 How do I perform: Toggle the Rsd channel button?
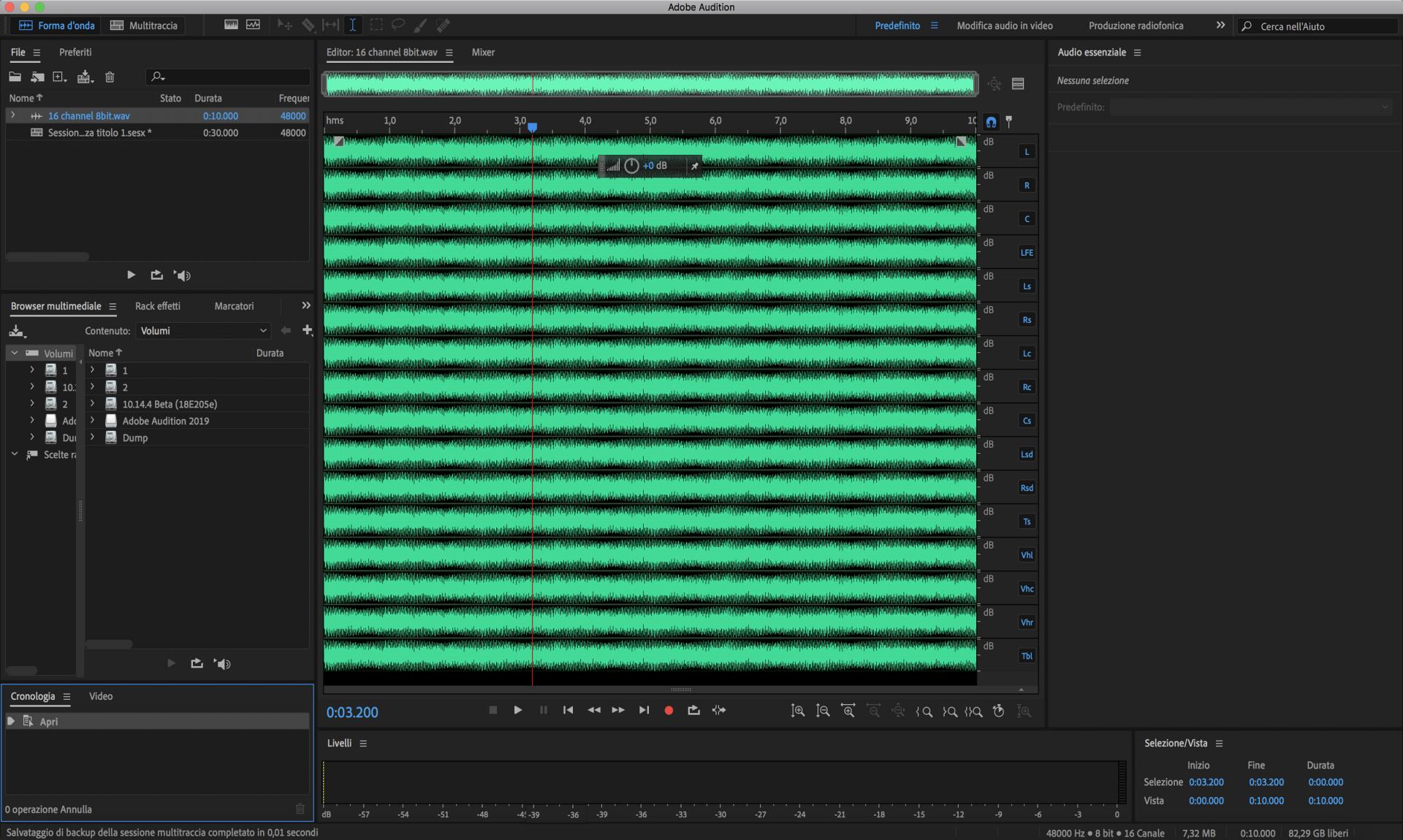pos(1027,488)
